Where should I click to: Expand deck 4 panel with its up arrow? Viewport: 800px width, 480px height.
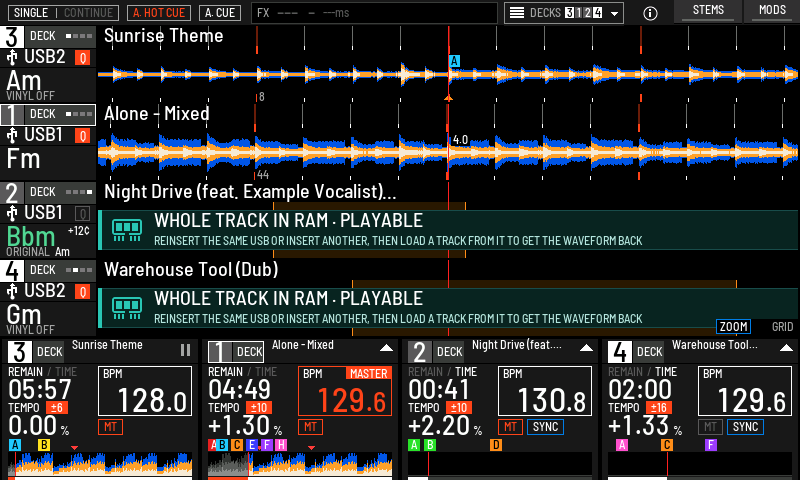tap(786, 348)
